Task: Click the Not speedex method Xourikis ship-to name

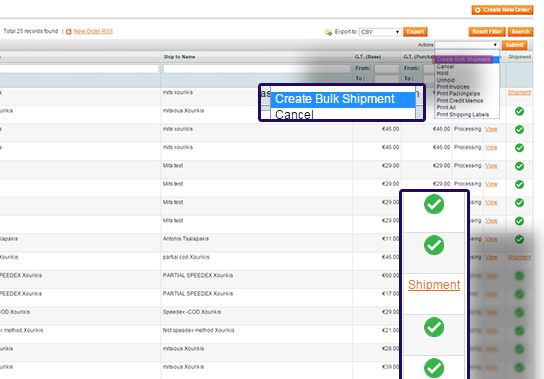Action: (198, 330)
